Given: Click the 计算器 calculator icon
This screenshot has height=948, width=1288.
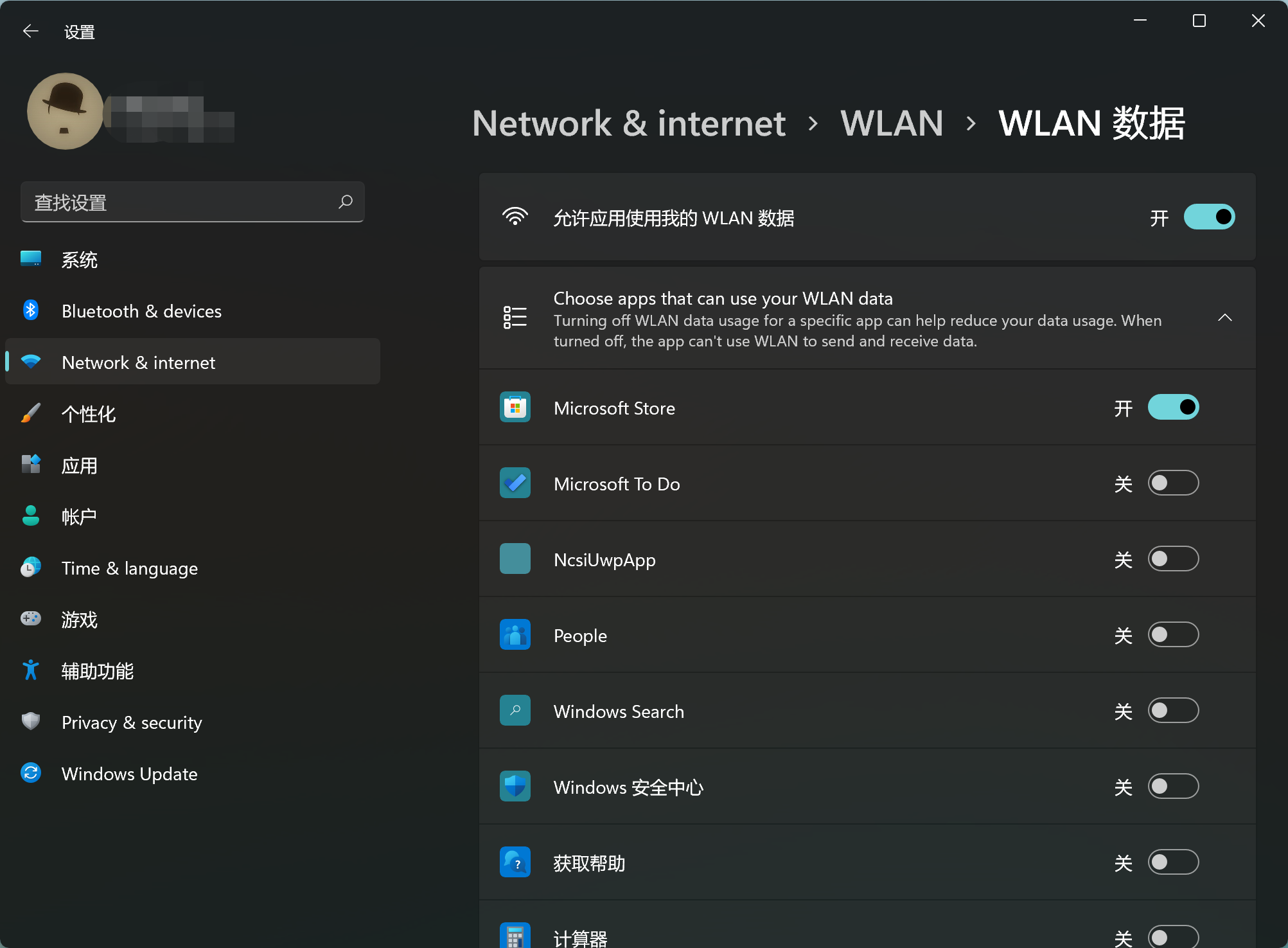Looking at the screenshot, I should (515, 936).
